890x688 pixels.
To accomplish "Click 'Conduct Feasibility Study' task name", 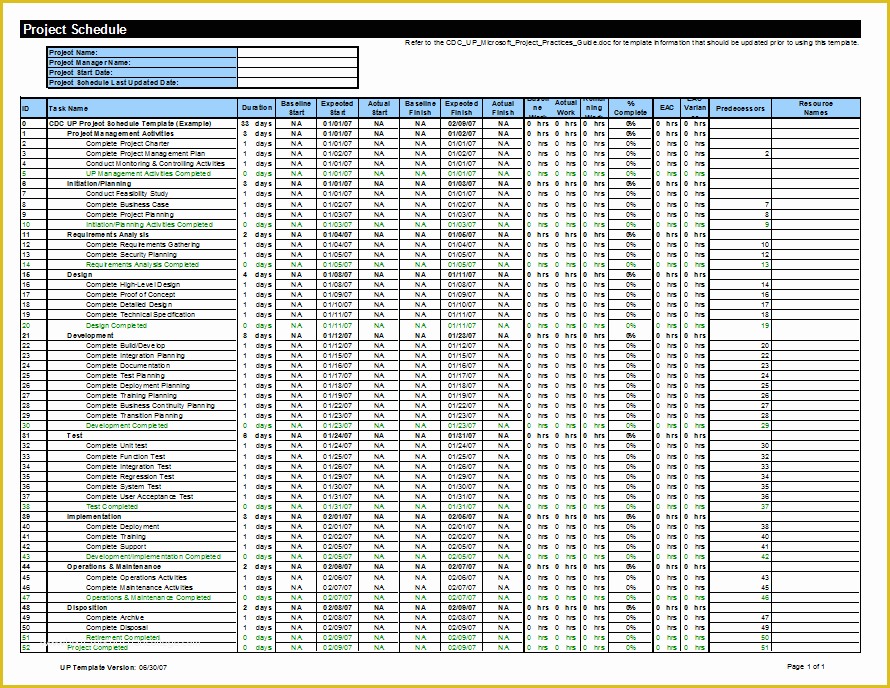I will [x=127, y=194].
